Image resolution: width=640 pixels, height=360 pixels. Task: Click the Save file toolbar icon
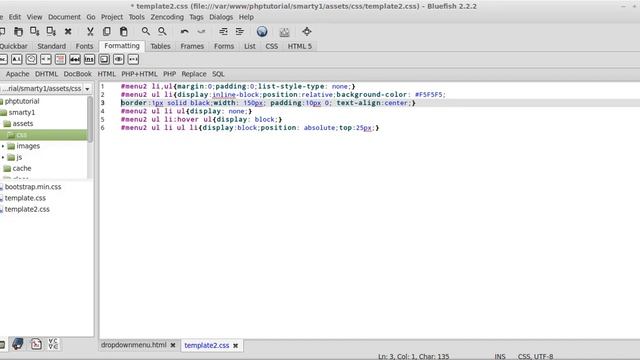coord(35,31)
